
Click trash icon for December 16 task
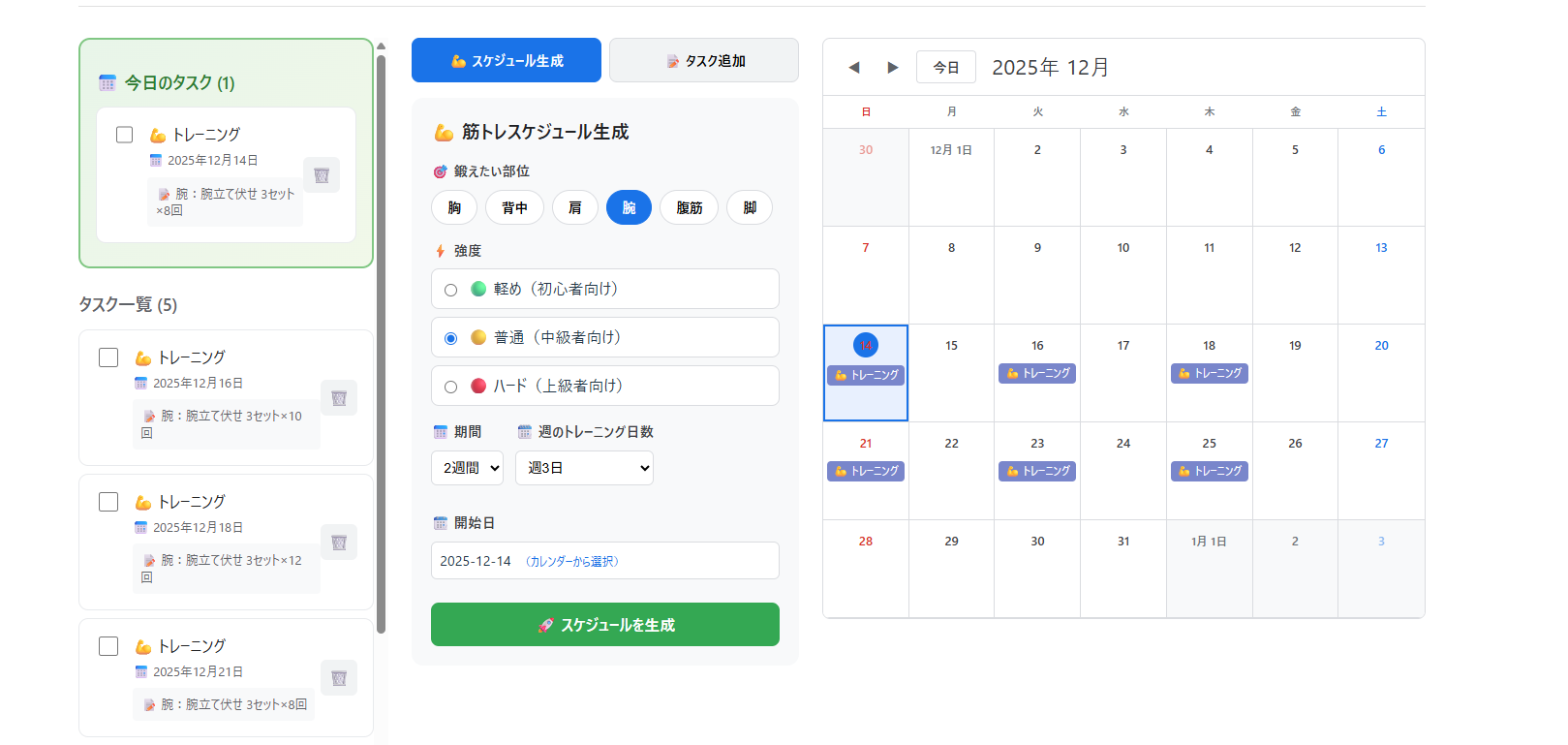pyautogui.click(x=339, y=398)
